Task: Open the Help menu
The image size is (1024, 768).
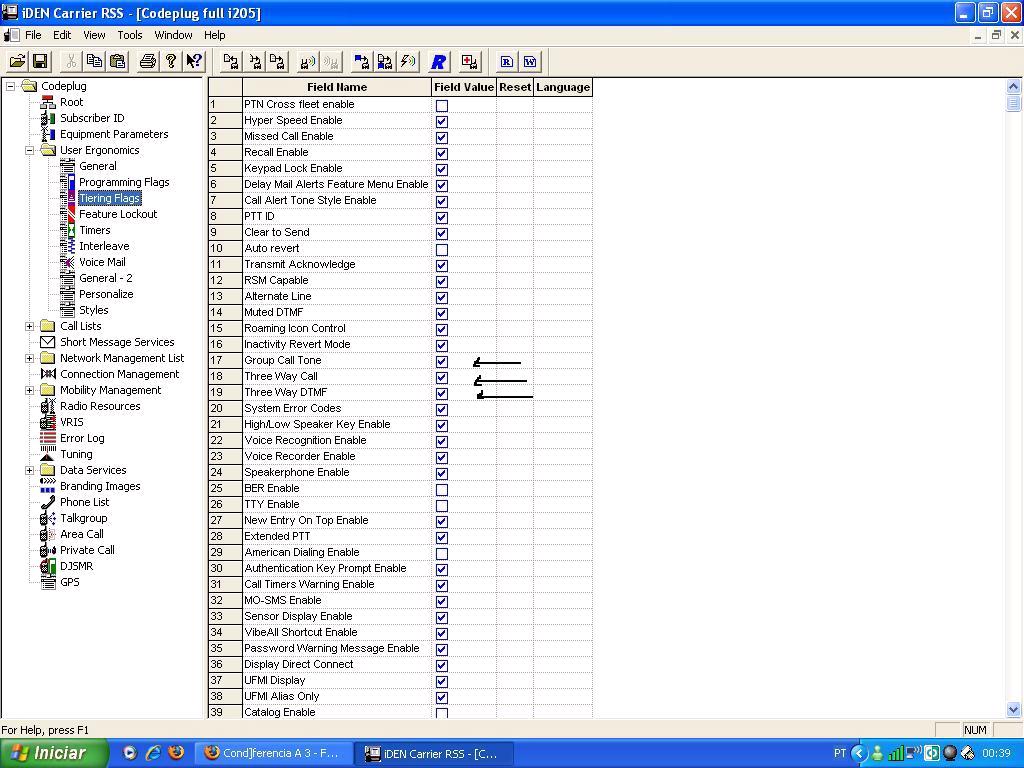Action: pos(214,35)
